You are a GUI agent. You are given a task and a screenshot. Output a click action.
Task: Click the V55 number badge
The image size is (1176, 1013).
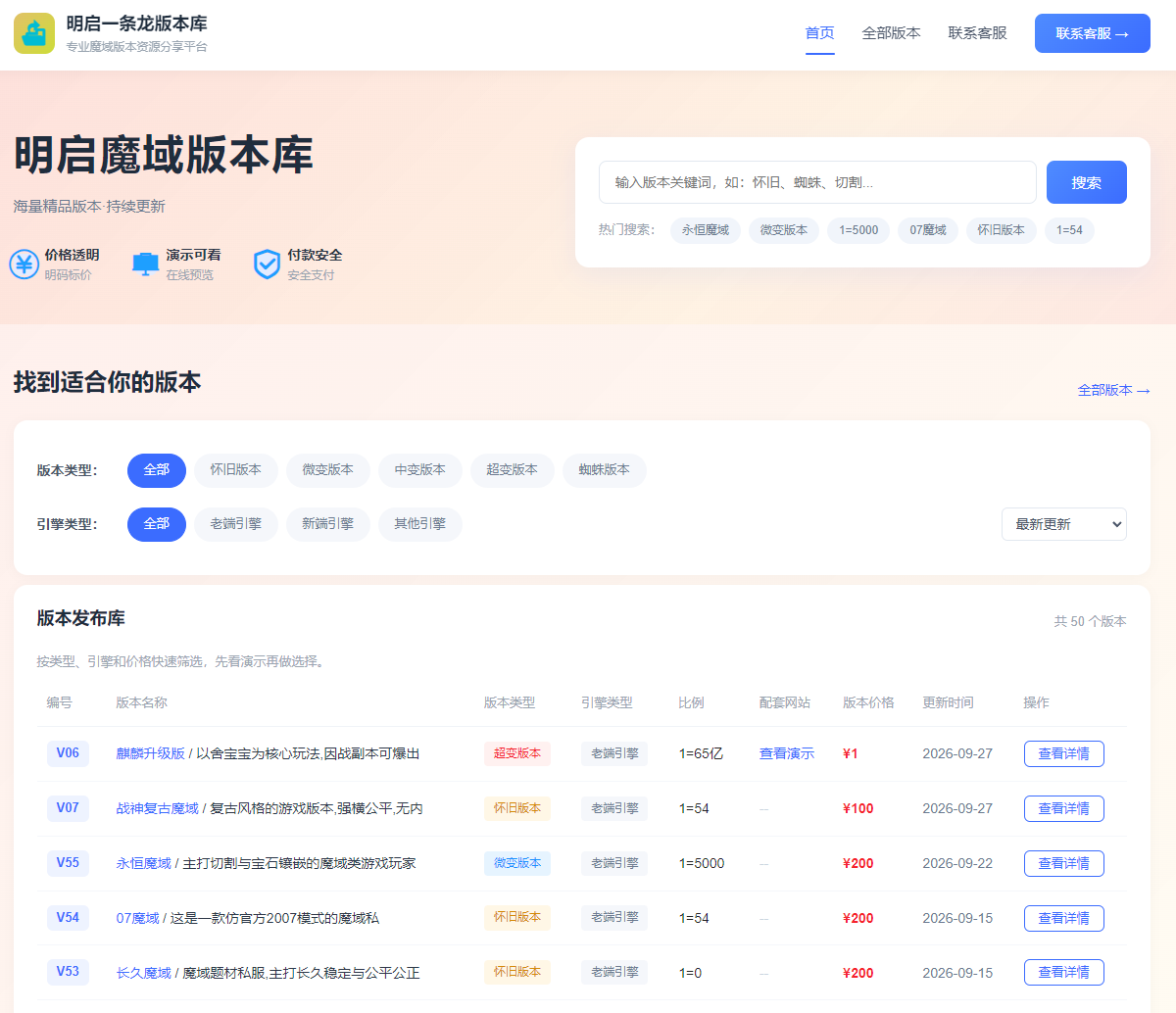coord(68,863)
